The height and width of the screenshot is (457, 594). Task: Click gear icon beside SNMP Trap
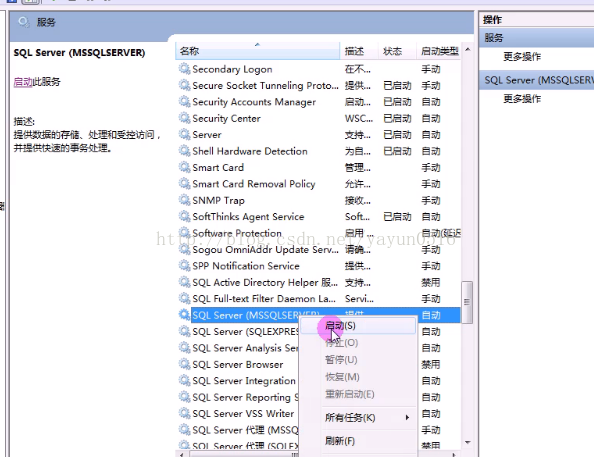(184, 200)
